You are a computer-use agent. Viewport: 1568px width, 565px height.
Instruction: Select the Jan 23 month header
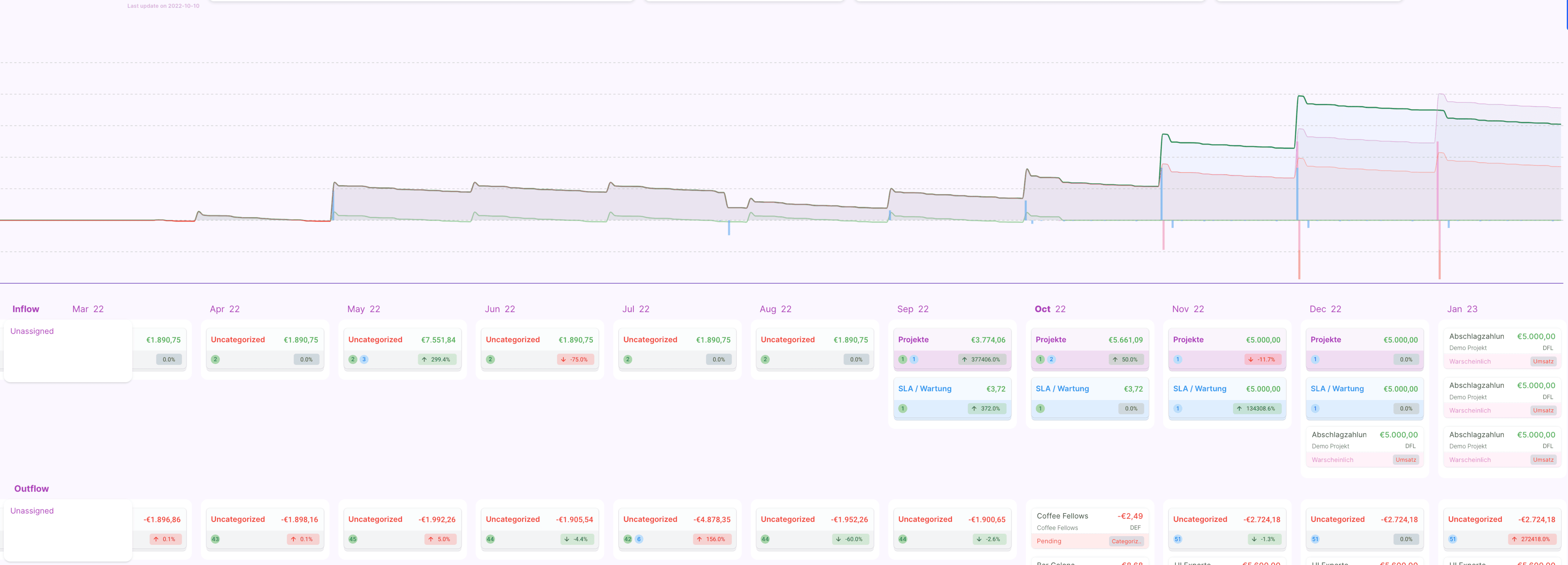1461,309
